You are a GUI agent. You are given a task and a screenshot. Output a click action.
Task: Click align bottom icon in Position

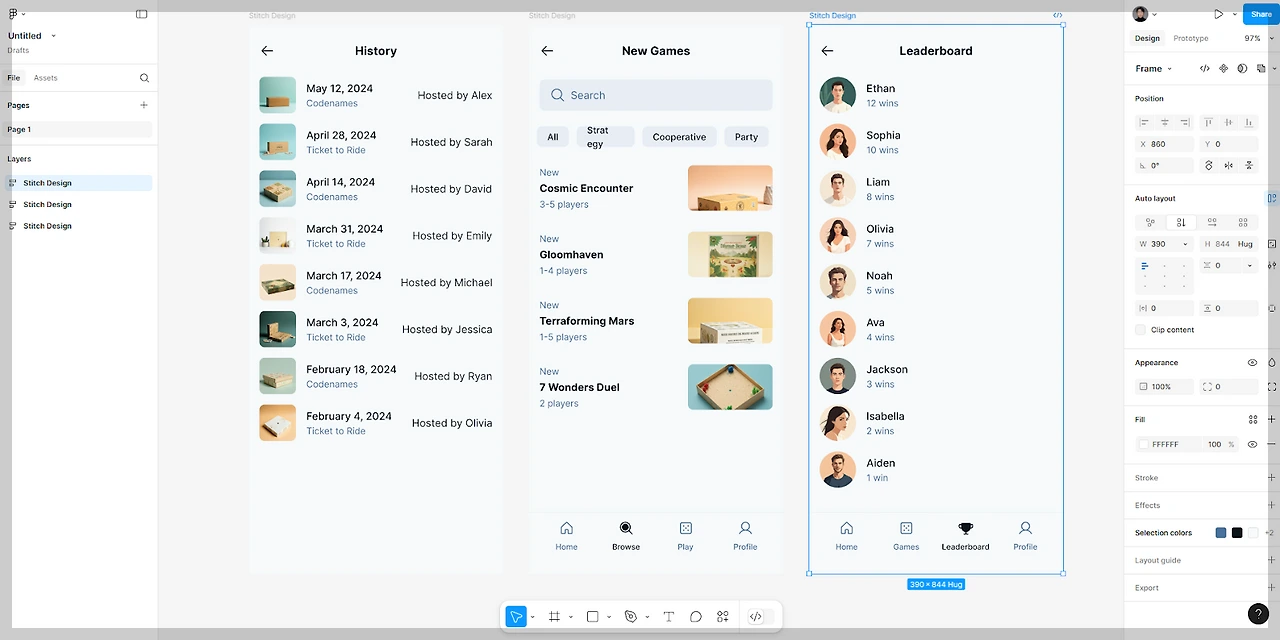click(x=1249, y=122)
